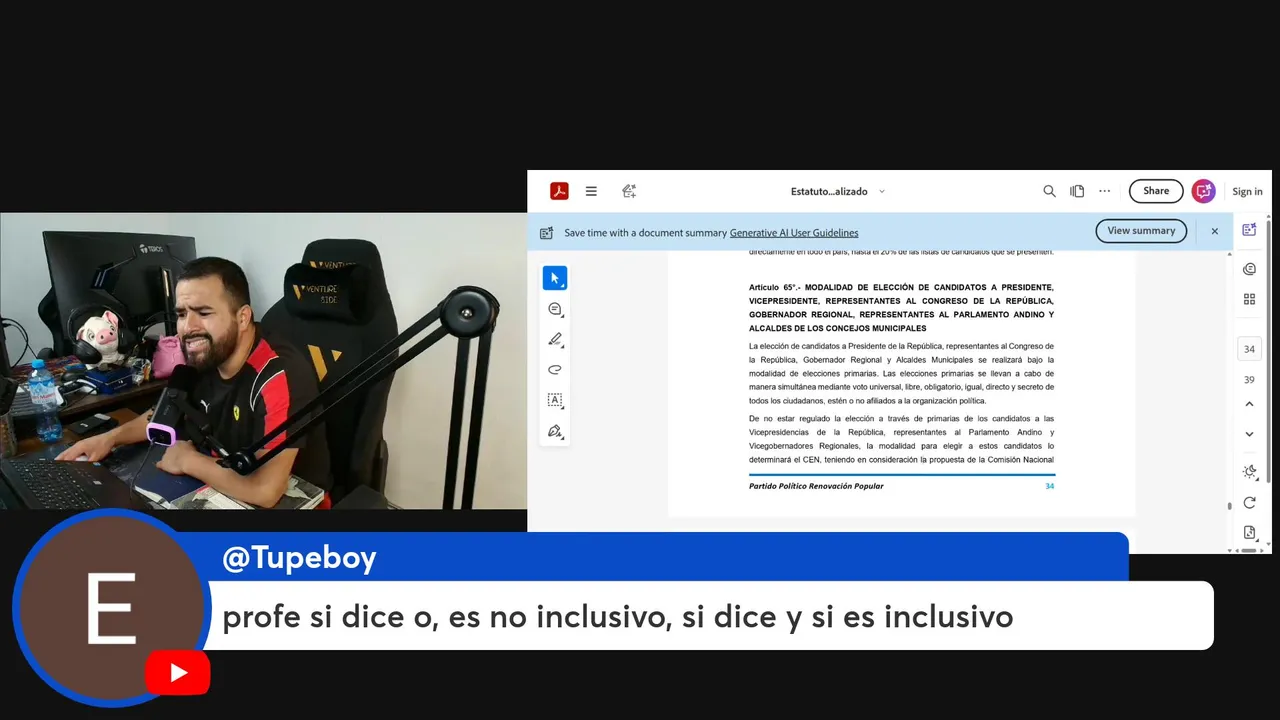Click the View summary button
This screenshot has width=1280, height=720.
pos(1141,231)
